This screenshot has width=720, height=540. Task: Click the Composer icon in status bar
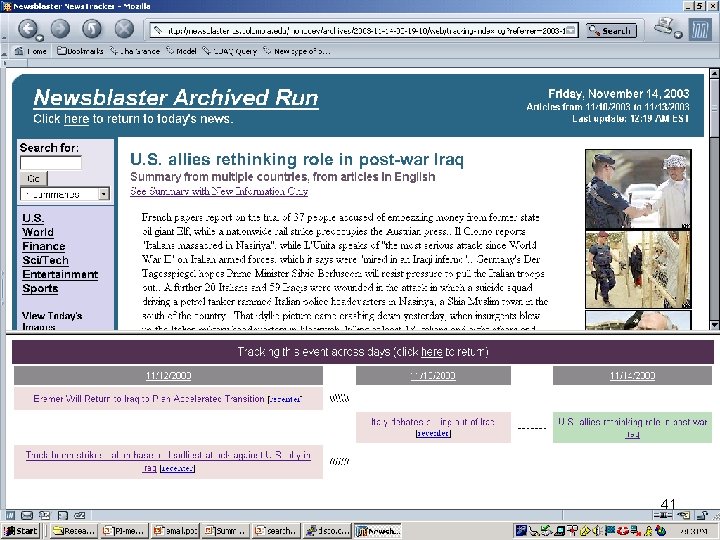45,515
